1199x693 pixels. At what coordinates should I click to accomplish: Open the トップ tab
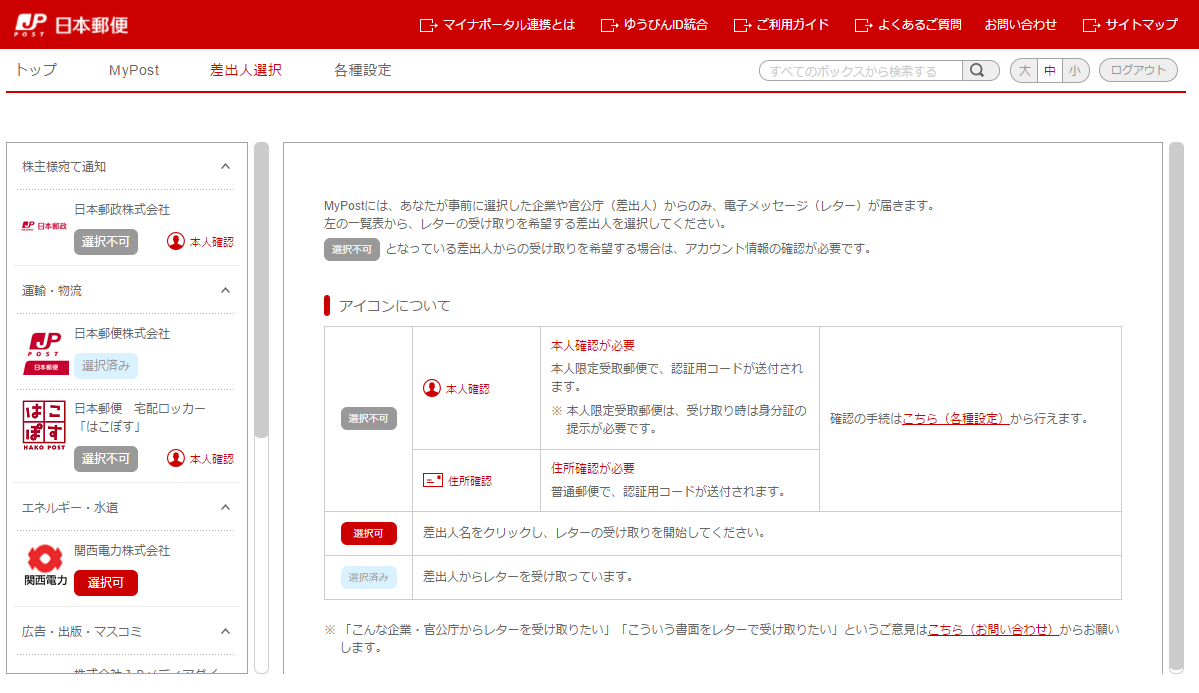pyautogui.click(x=36, y=70)
